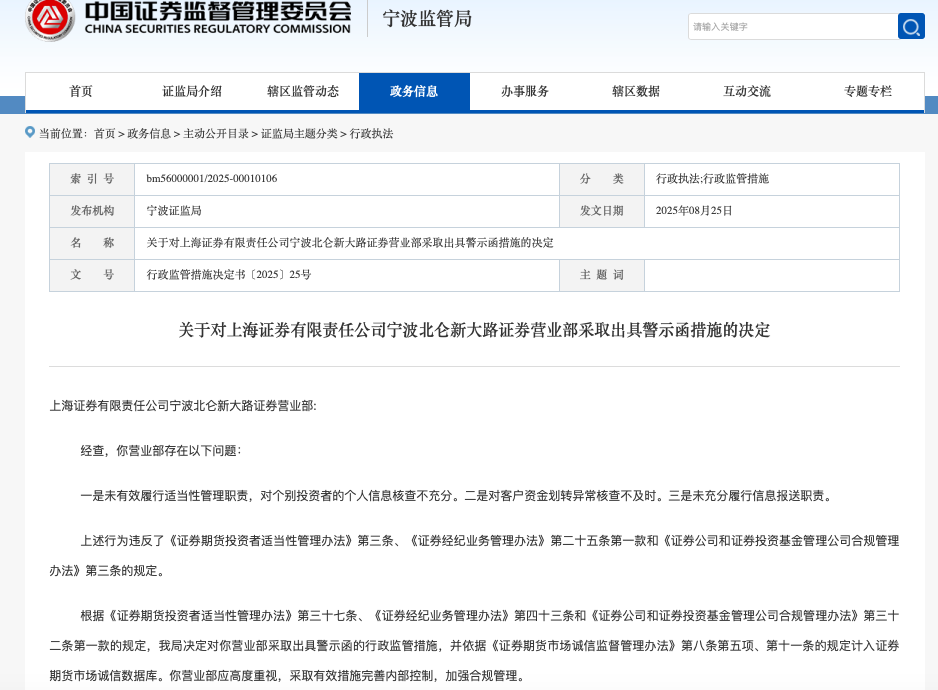Click the paragraph starting 一是未有效履行适当性管理职责

[x=458, y=496]
